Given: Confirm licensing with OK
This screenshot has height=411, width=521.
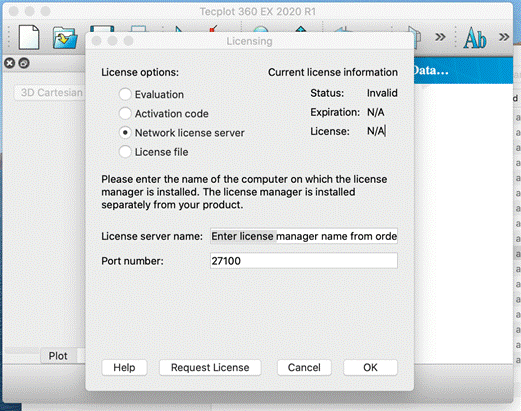Looking at the screenshot, I should tap(370, 367).
